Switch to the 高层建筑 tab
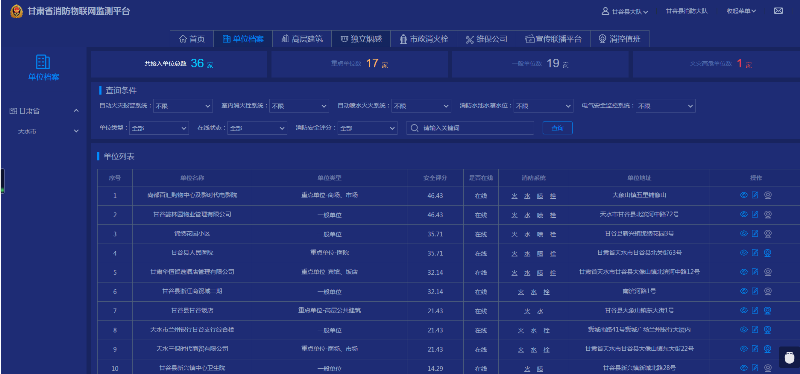800x374 pixels. pos(302,39)
